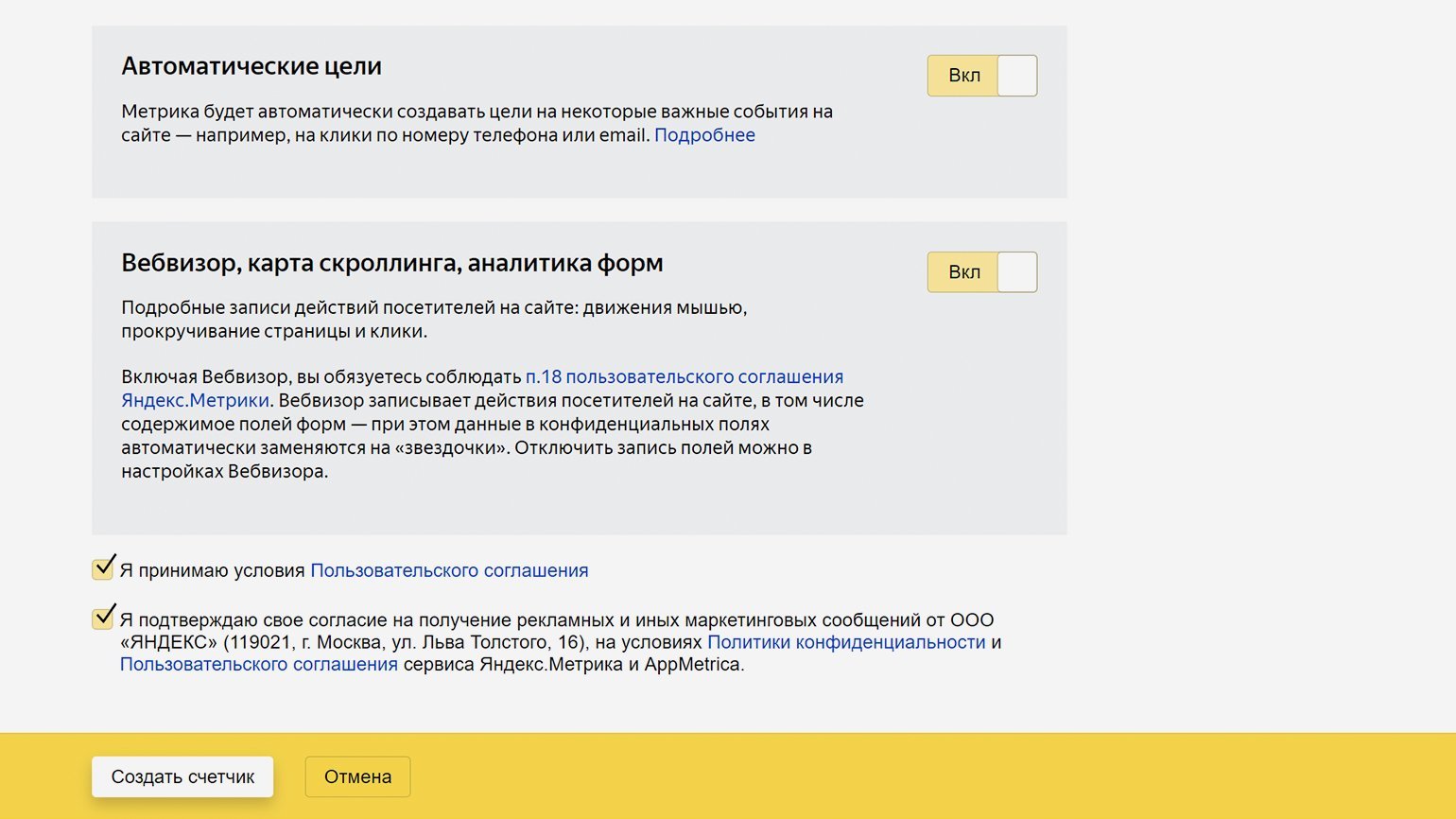The image size is (1456, 819).
Task: Click the 'Включая Вебвизор, вы обязуетесь' paragraph
Action: pyautogui.click(x=492, y=425)
